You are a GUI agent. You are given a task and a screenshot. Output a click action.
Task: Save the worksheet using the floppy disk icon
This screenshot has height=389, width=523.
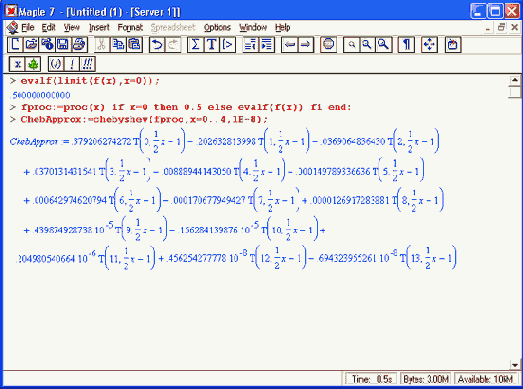[x=63, y=44]
